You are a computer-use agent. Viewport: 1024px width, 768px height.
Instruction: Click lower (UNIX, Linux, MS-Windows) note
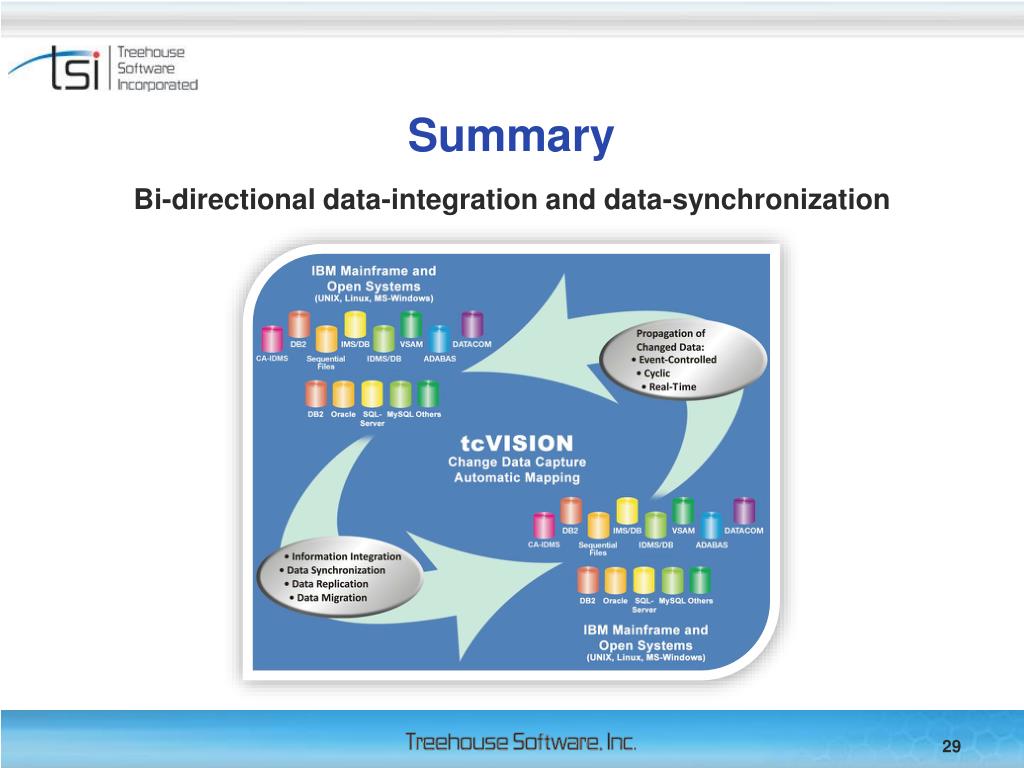click(645, 658)
